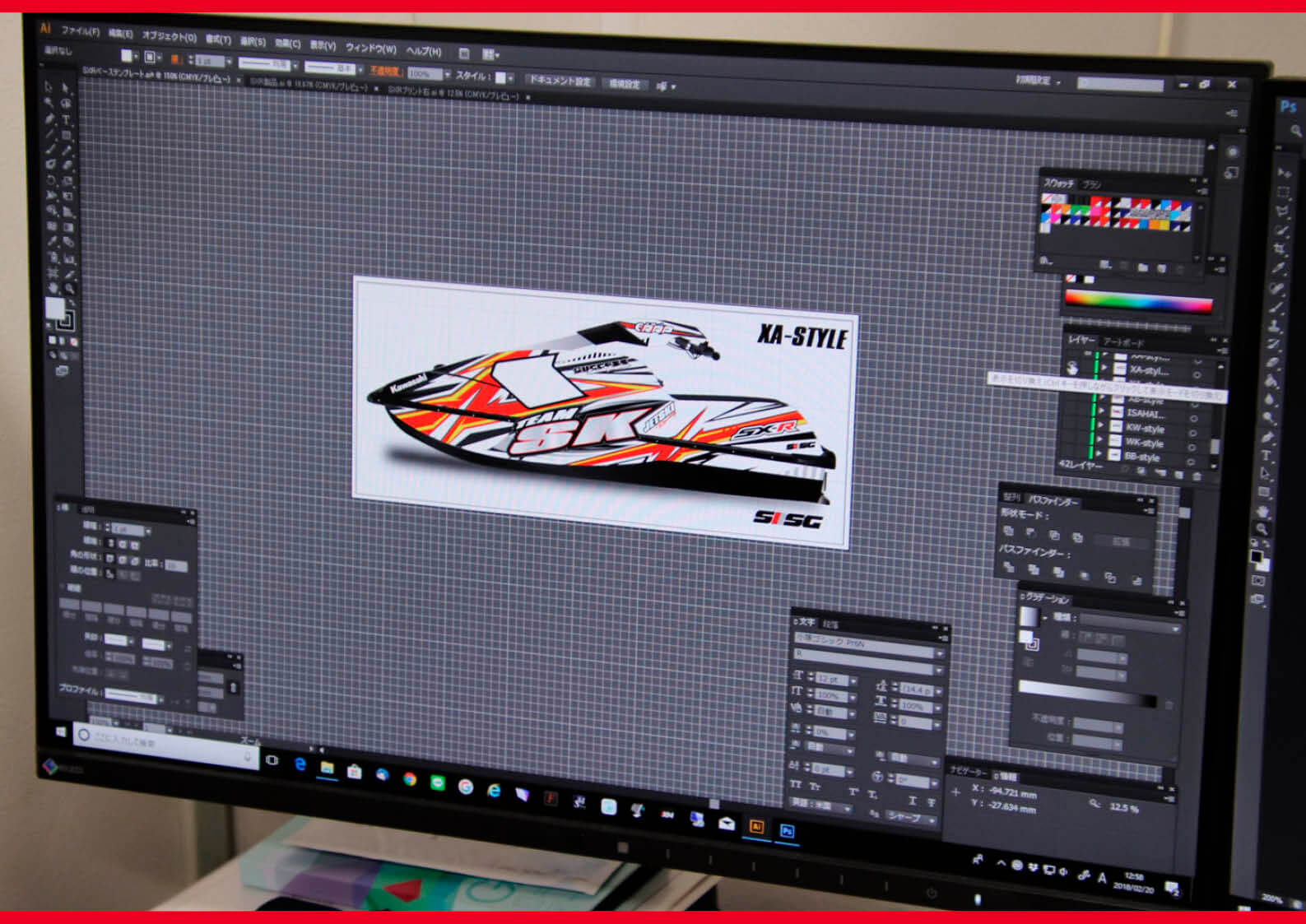1306x924 pixels.
Task: Expand the ISAHAI... layer arrow
Action: coord(1101,410)
